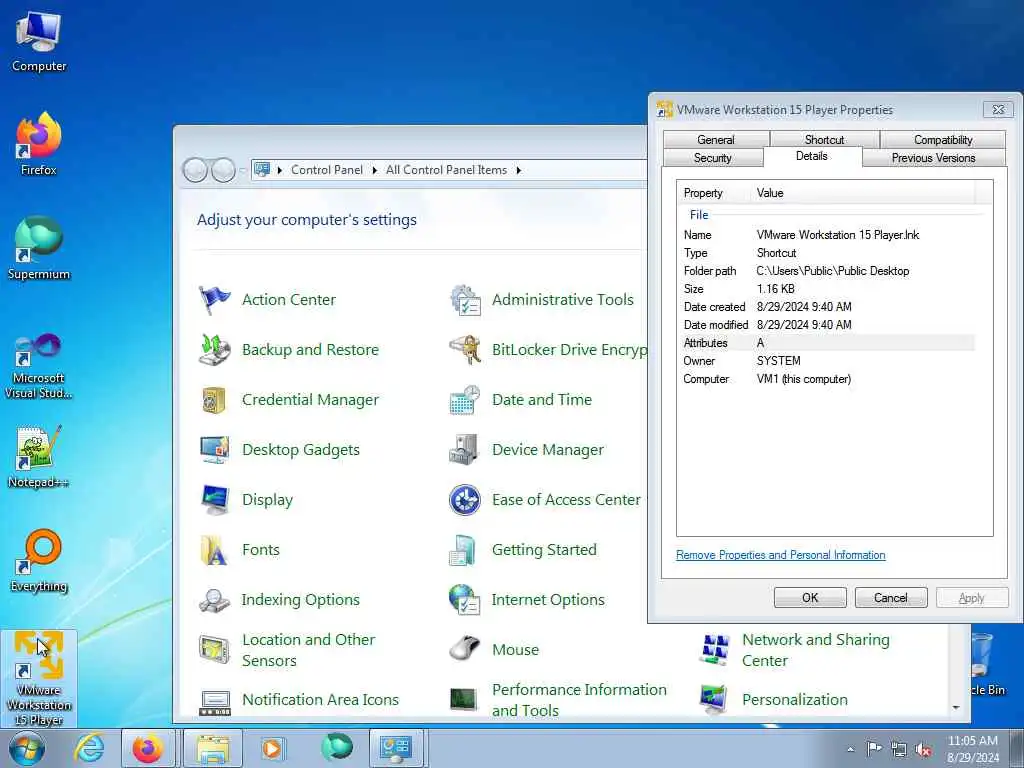Open the Ease of Access Center icon
Screen dimensions: 1024x768
click(x=465, y=500)
